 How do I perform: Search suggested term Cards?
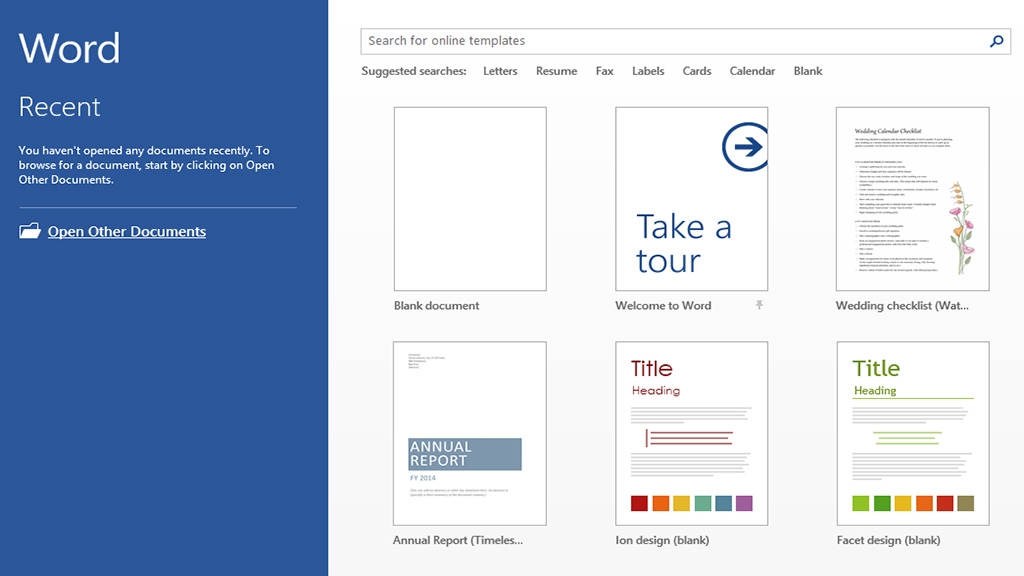click(697, 71)
